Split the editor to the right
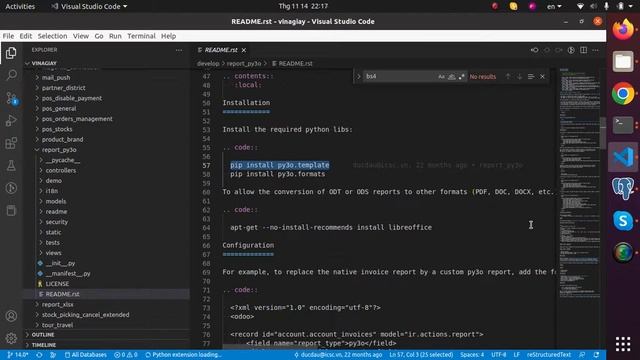This screenshot has width=640, height=360. pos(583,50)
